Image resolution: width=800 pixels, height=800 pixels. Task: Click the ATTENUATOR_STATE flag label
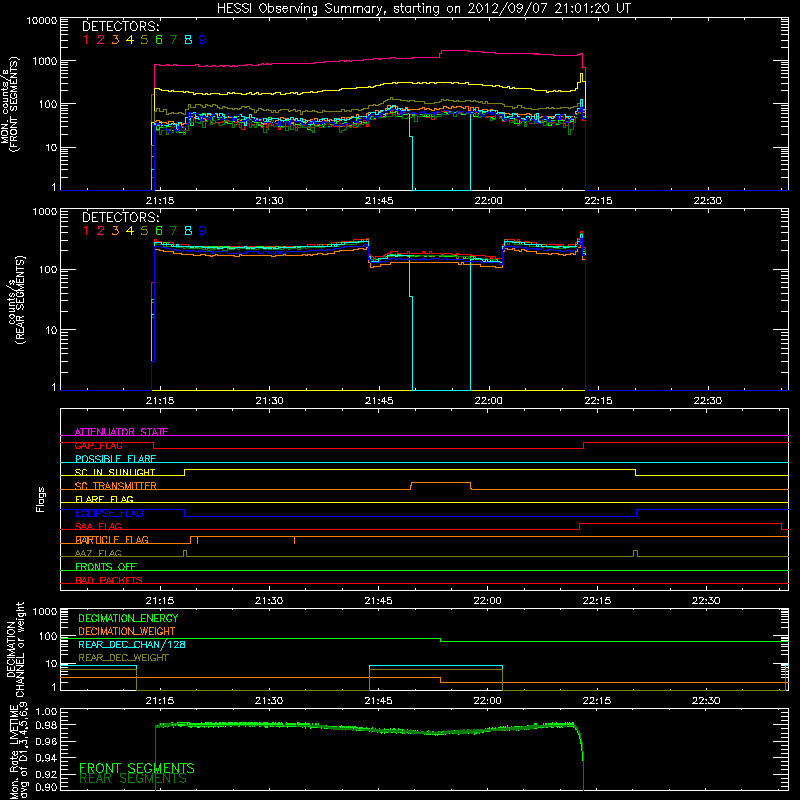[121, 432]
